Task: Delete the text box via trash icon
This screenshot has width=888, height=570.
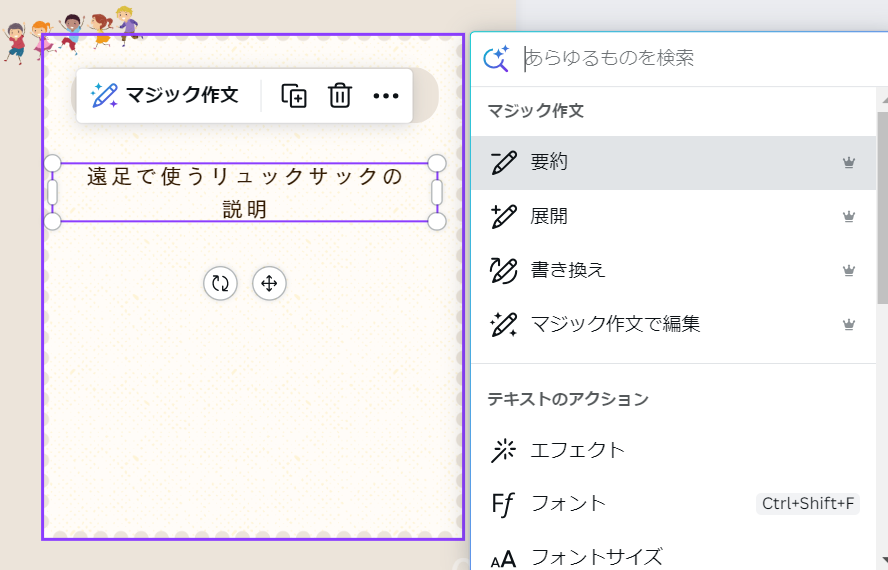Action: pyautogui.click(x=340, y=96)
